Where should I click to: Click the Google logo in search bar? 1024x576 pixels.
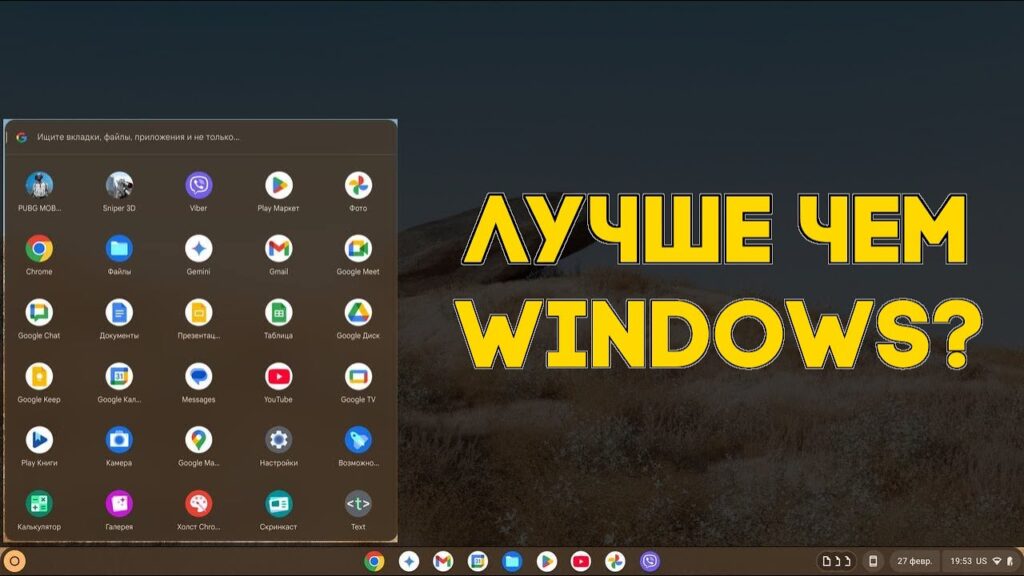(22, 137)
